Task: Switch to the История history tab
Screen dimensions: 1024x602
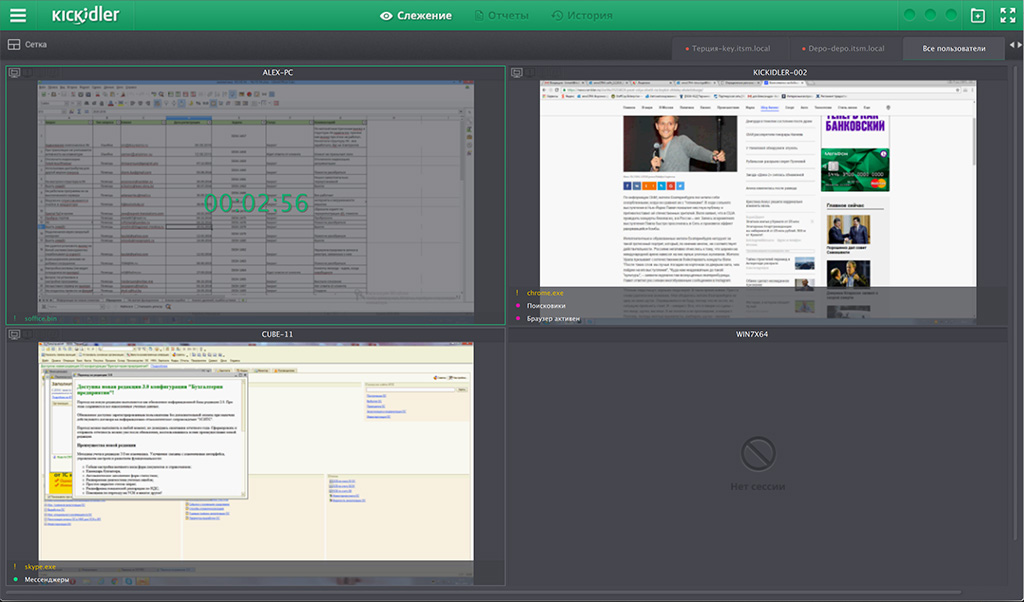Action: pos(582,16)
